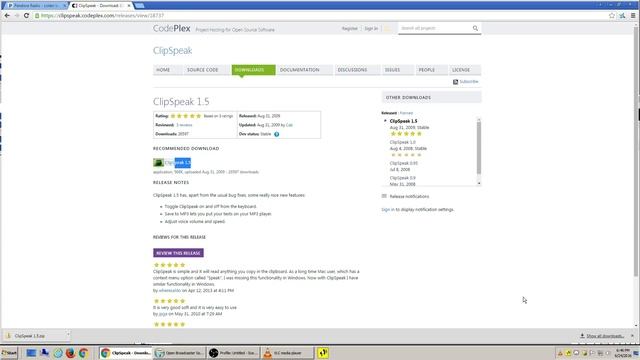Click the Subscribe link
The height and width of the screenshot is (360, 640).
(469, 82)
